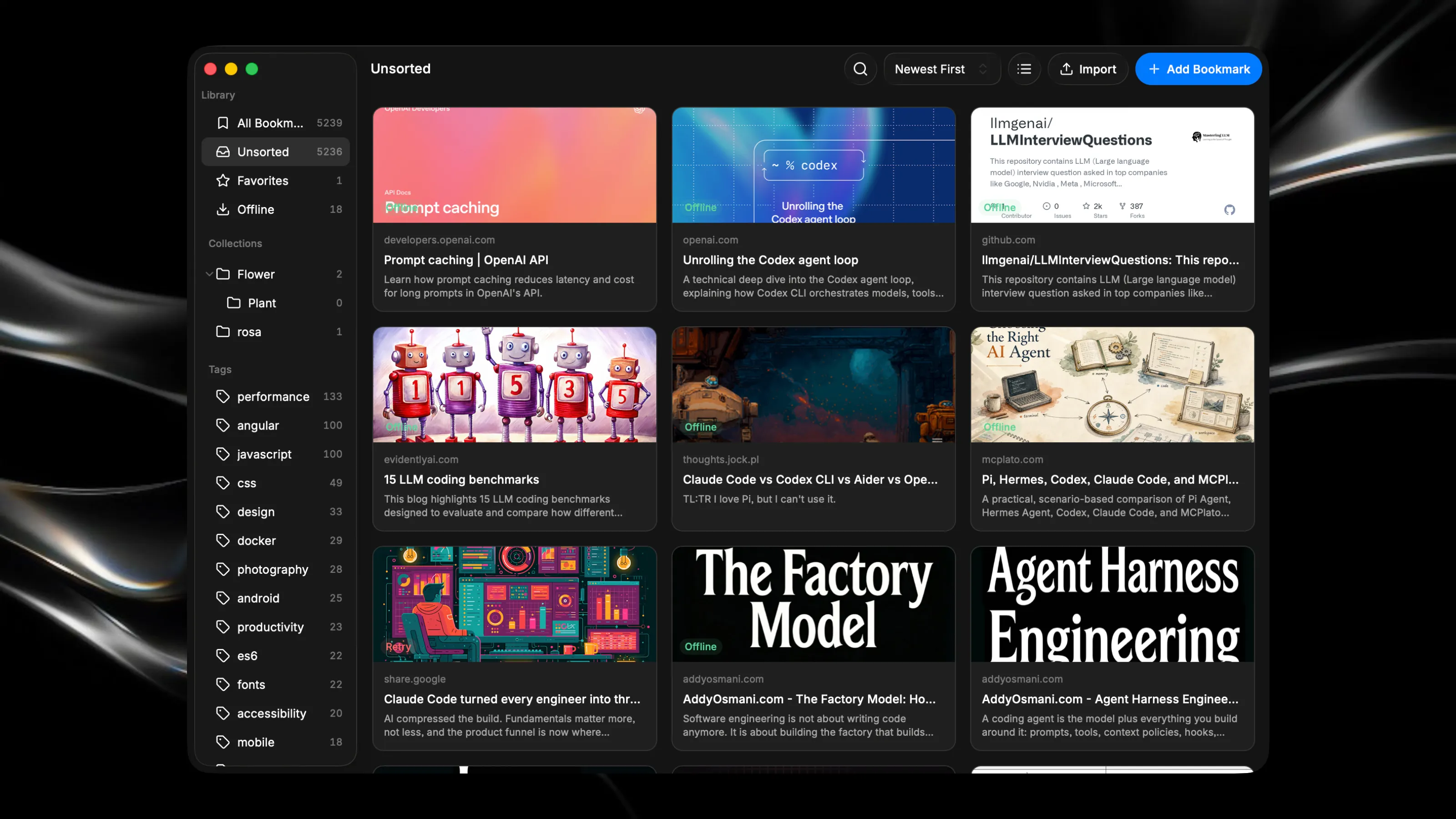Click the star icon for Favorites
The height and width of the screenshot is (819, 1456).
(222, 180)
